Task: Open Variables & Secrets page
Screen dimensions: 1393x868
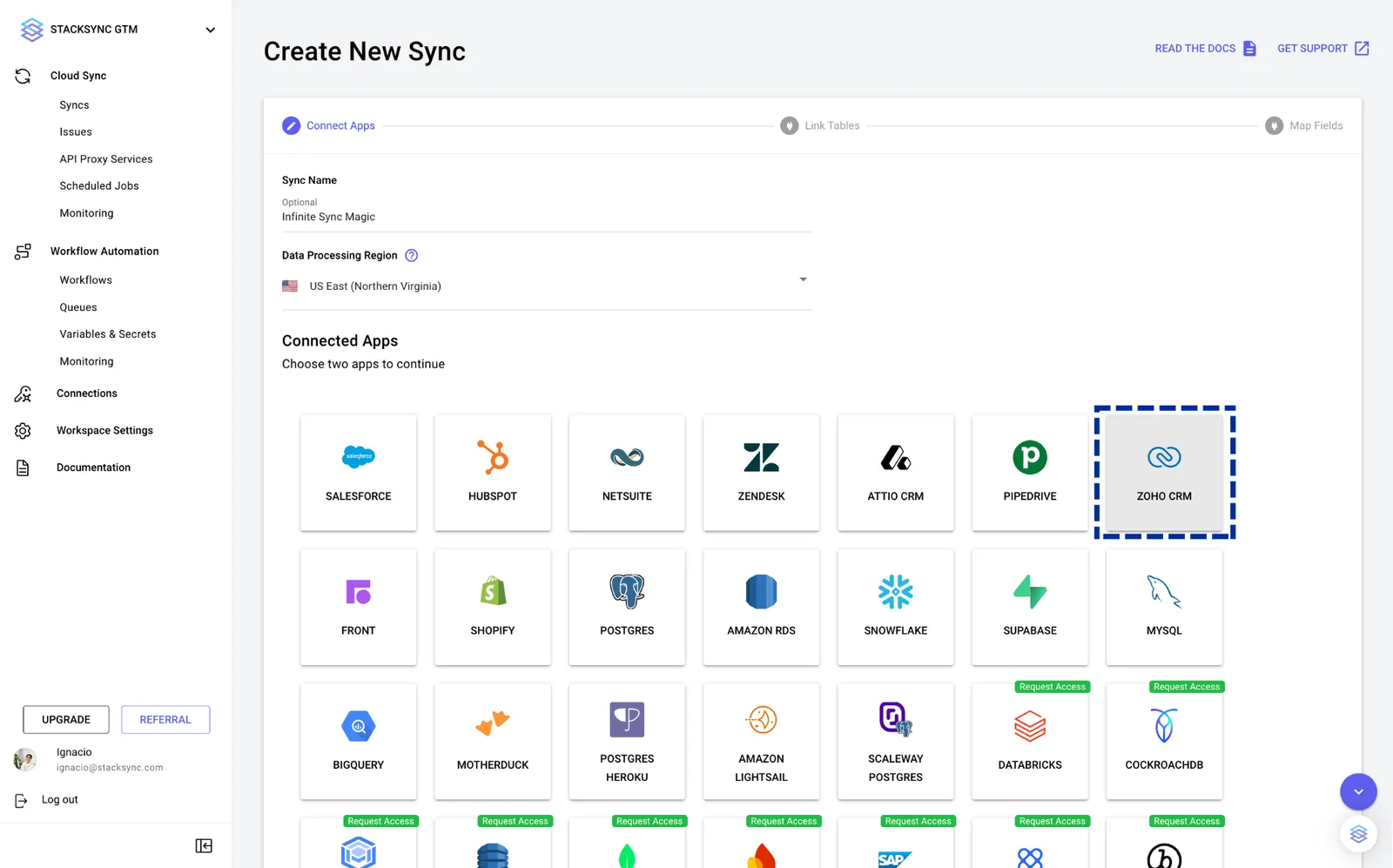Action: [x=108, y=333]
